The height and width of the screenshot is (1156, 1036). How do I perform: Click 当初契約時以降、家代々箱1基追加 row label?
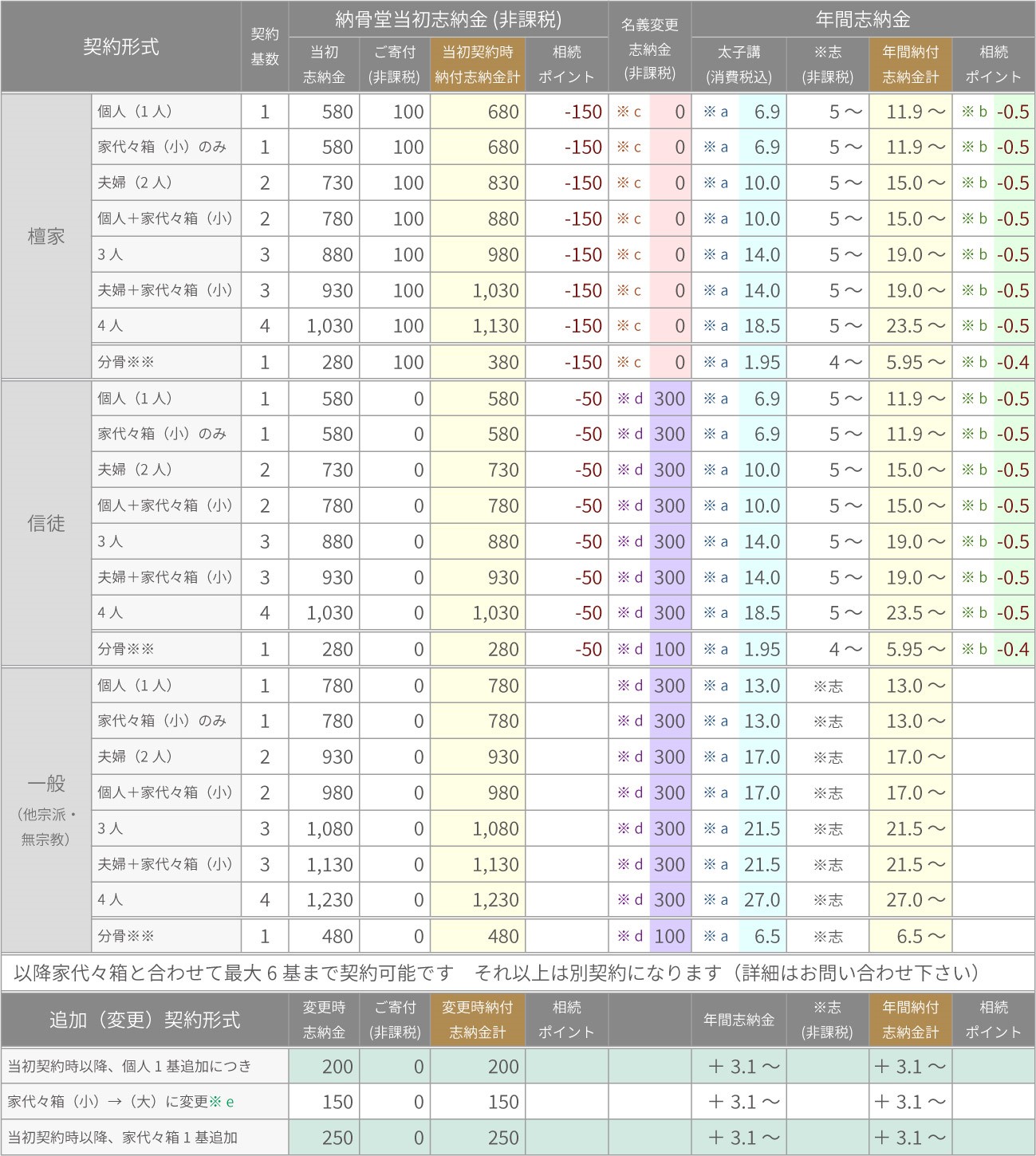click(144, 1138)
